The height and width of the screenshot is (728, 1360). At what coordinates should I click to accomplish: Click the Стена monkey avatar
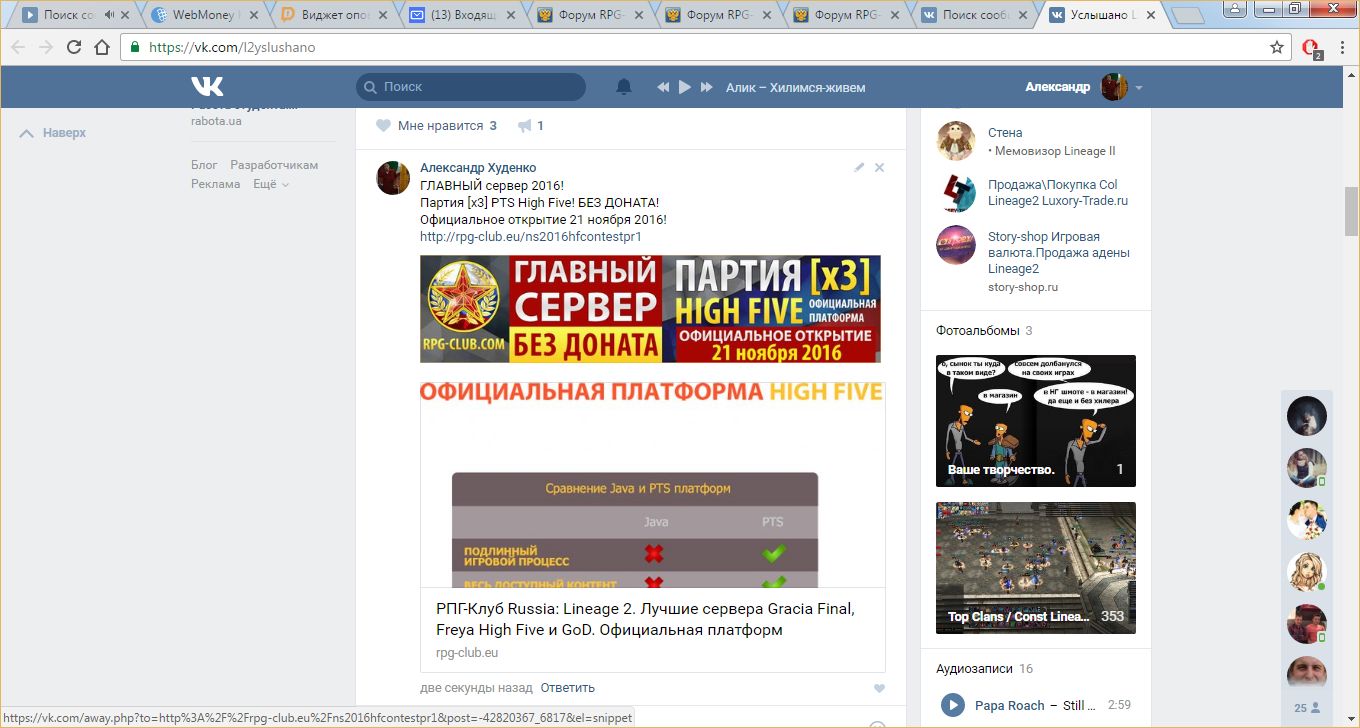click(x=956, y=141)
